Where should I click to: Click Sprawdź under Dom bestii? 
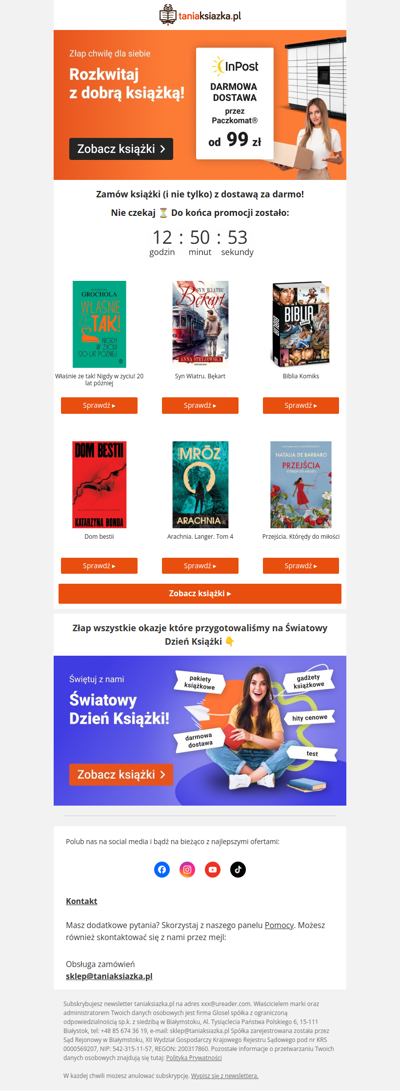(x=99, y=566)
